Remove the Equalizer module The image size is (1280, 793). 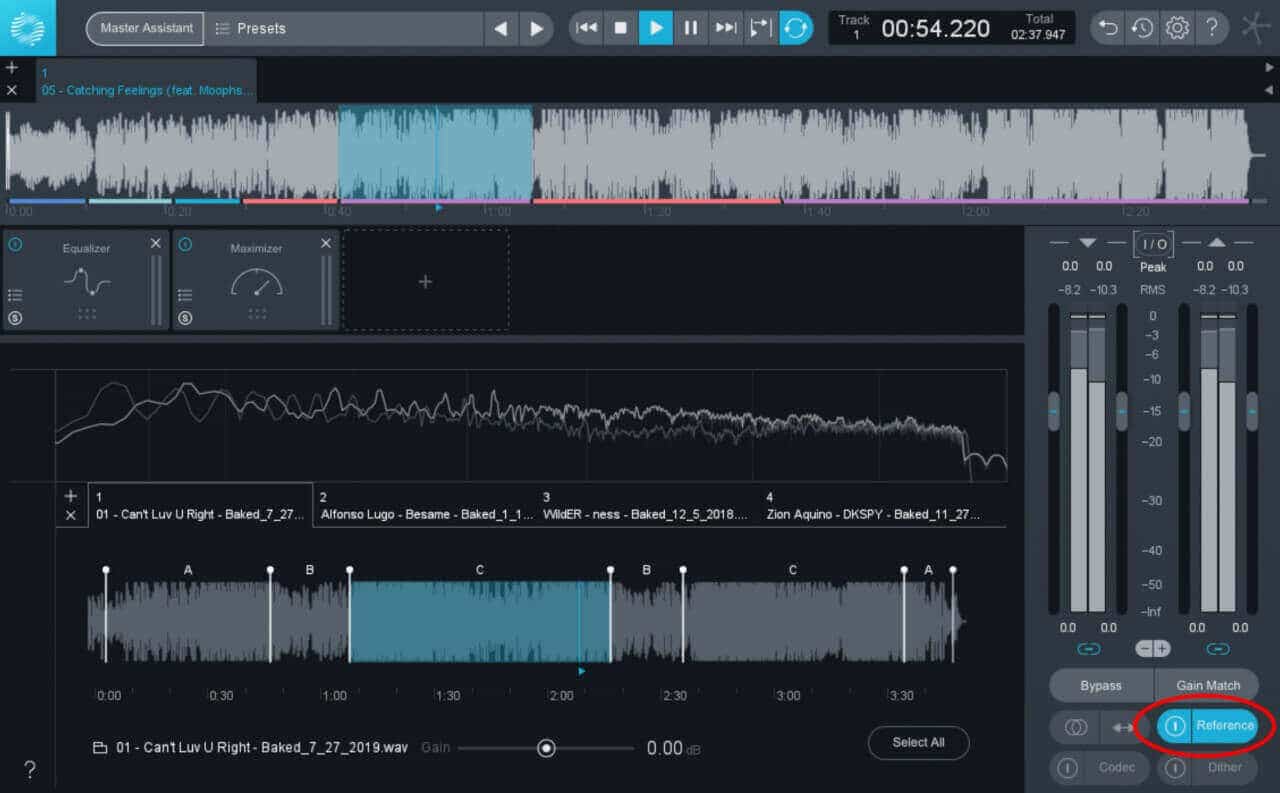tap(156, 243)
